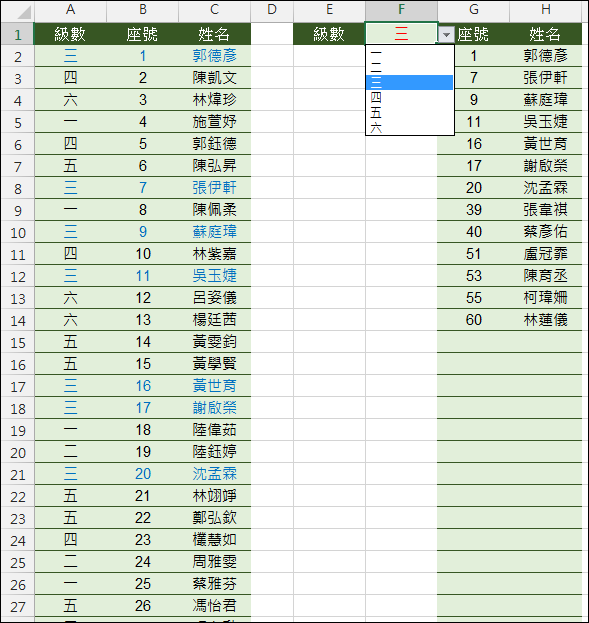Select 張伊軒 in column C
This screenshot has height=623, width=589.
coord(215,188)
